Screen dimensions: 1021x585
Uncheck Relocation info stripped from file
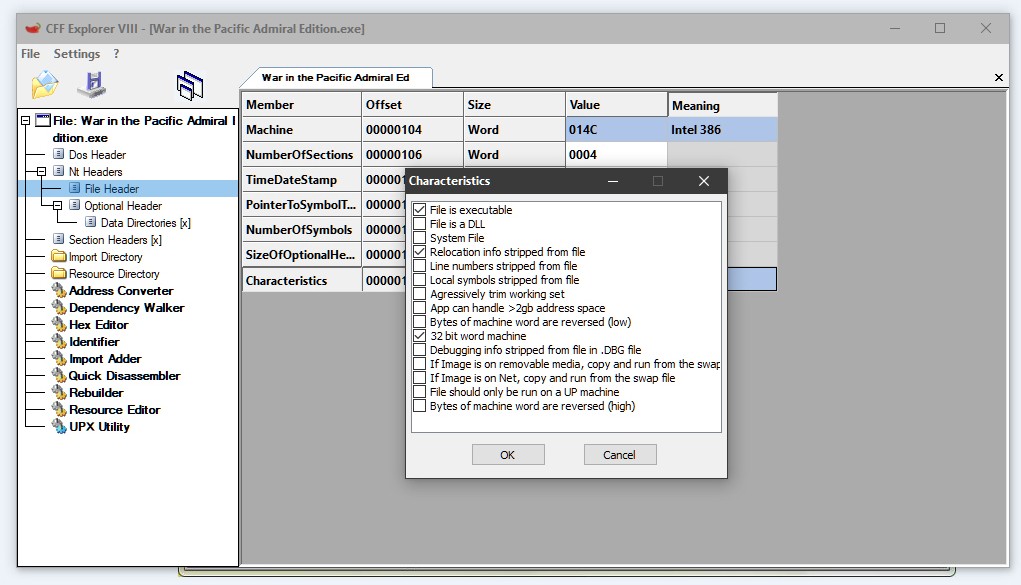419,251
